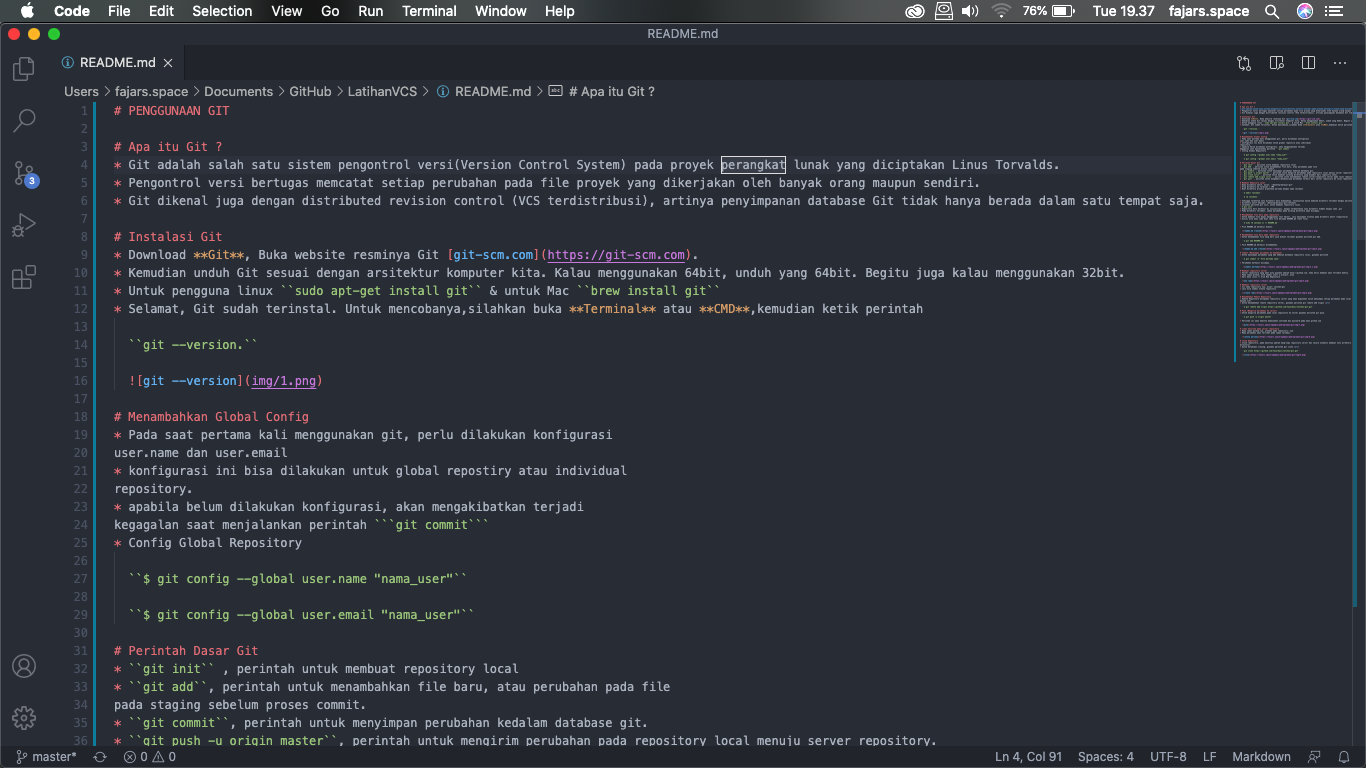Change end of line sequence LF
Image resolution: width=1366 pixels, height=768 pixels.
click(1209, 757)
